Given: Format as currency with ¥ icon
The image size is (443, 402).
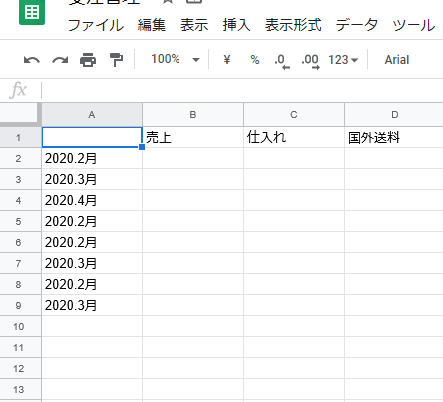Looking at the screenshot, I should pyautogui.click(x=227, y=60).
